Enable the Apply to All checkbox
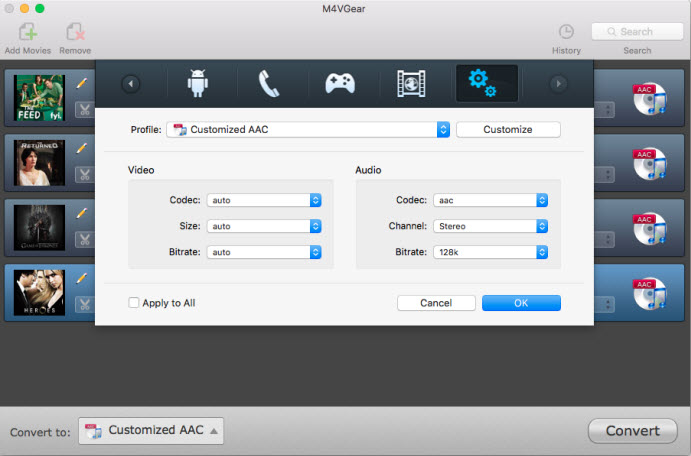 (134, 303)
